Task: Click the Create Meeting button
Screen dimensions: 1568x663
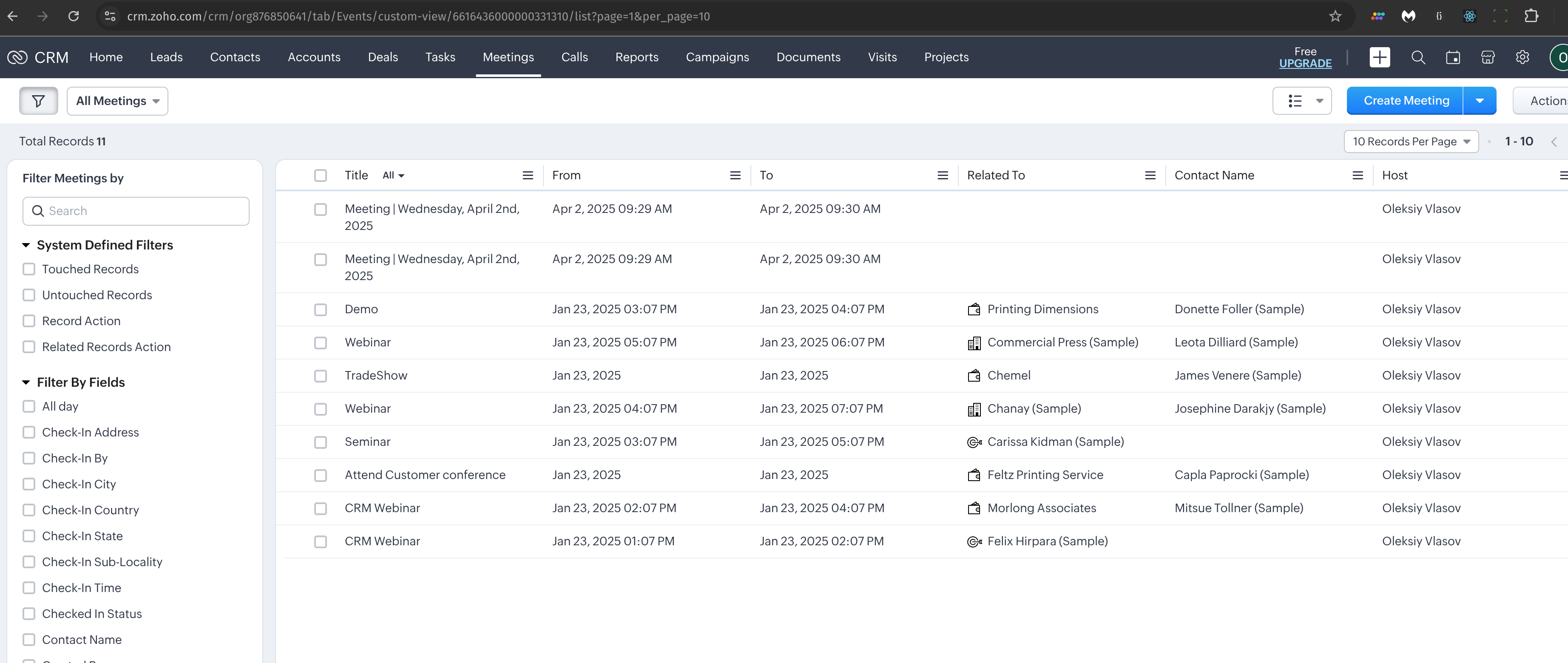Action: (x=1406, y=101)
